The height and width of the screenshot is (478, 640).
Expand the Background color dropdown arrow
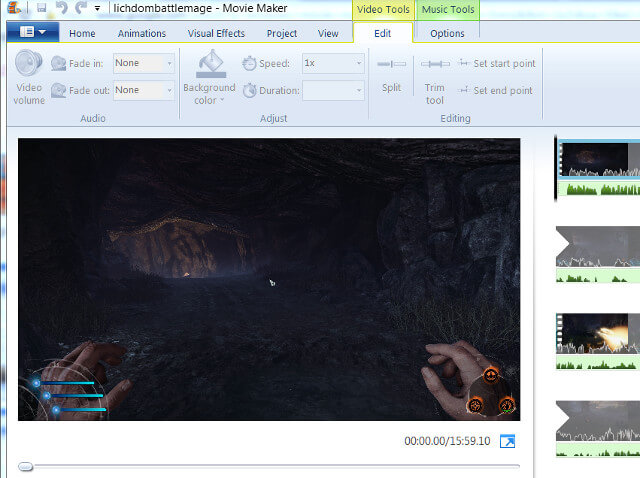point(222,100)
